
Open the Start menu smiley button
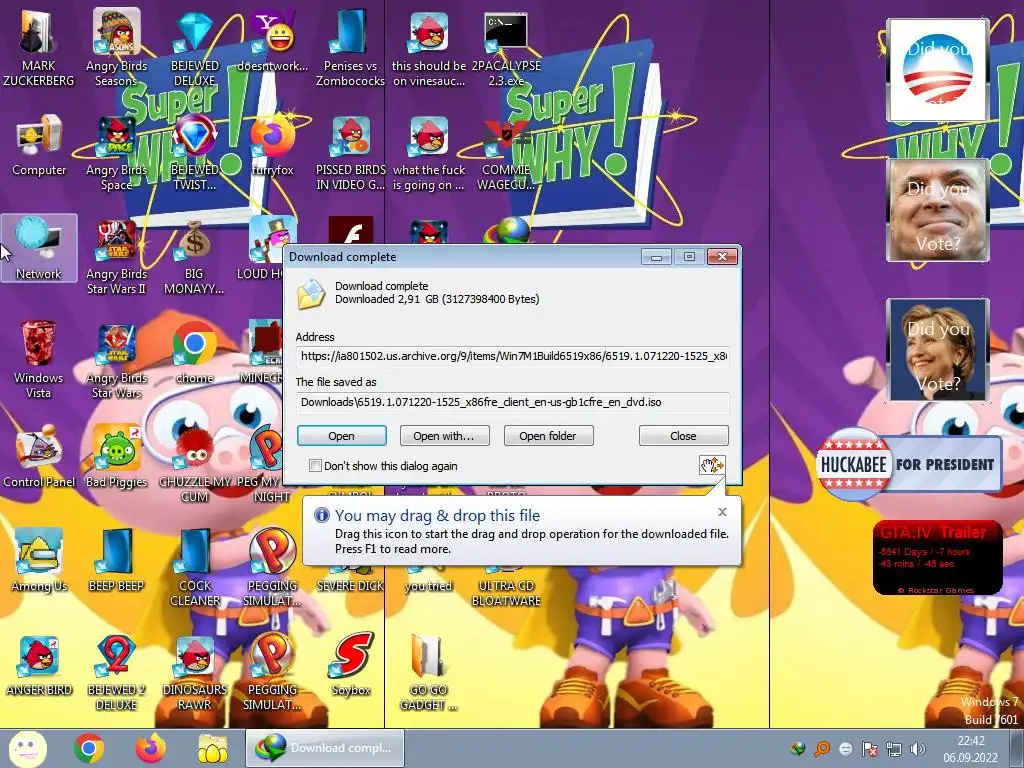click(27, 748)
